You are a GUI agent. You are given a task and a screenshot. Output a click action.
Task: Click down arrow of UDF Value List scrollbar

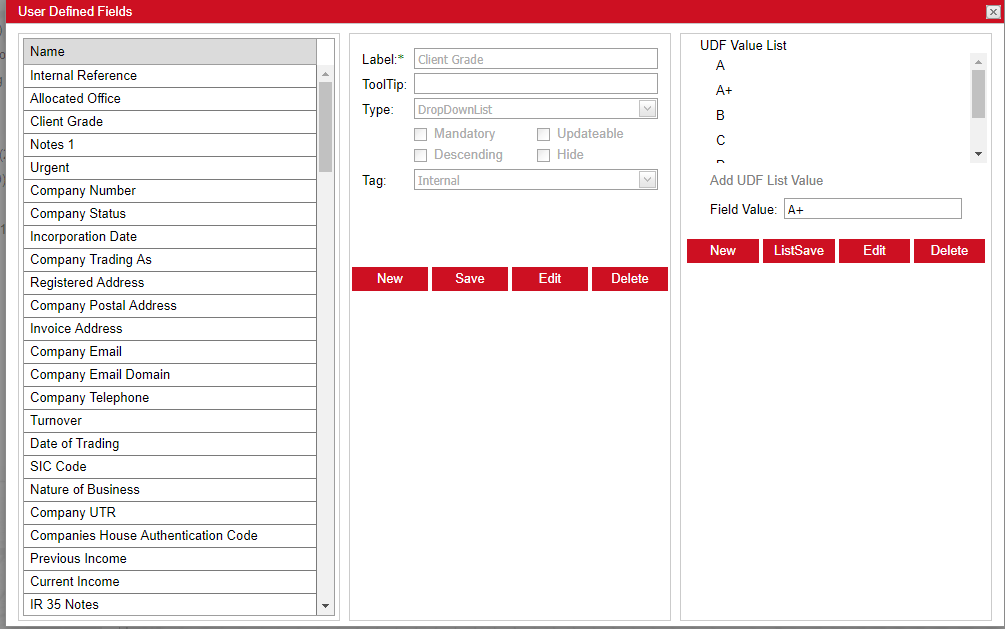pyautogui.click(x=978, y=154)
